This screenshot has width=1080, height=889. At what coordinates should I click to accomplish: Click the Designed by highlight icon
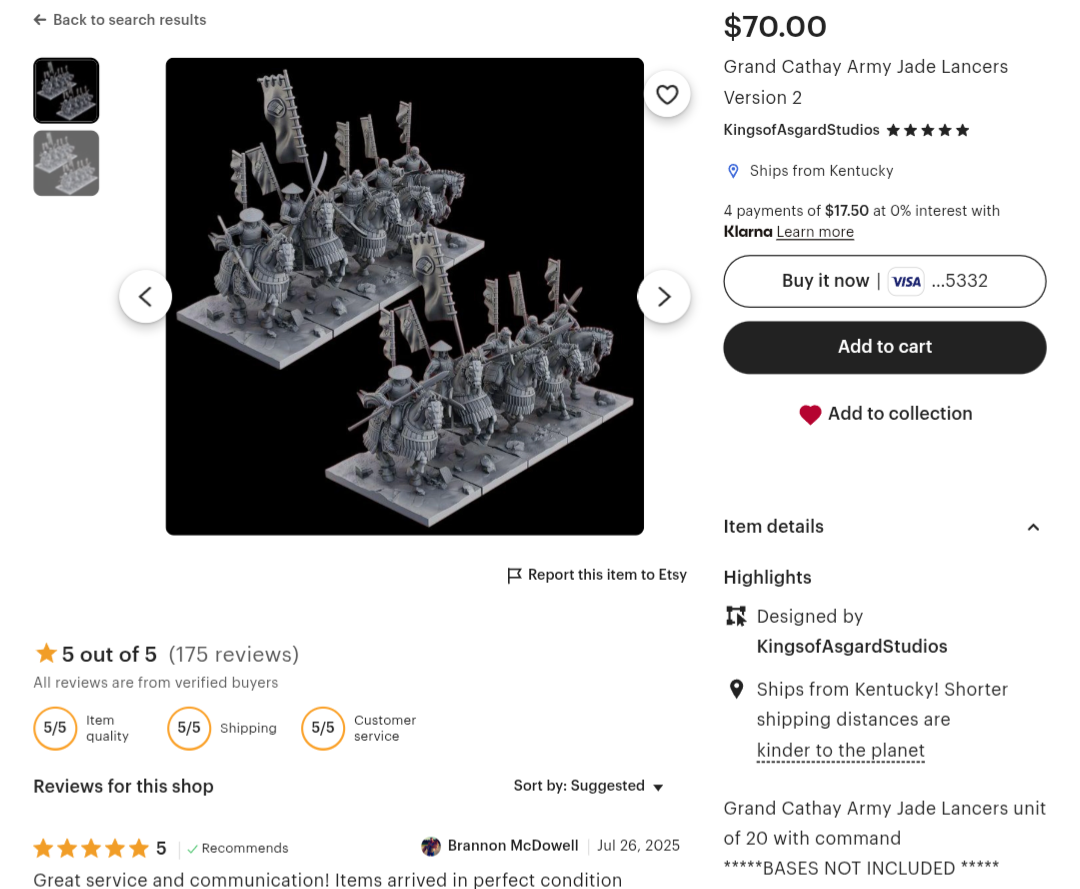[x=736, y=616]
